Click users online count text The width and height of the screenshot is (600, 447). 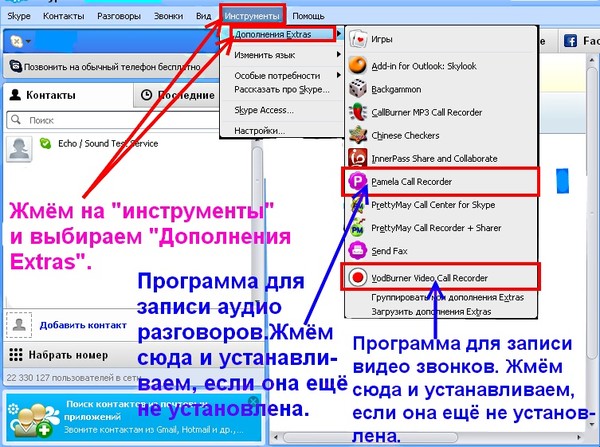coord(74,378)
